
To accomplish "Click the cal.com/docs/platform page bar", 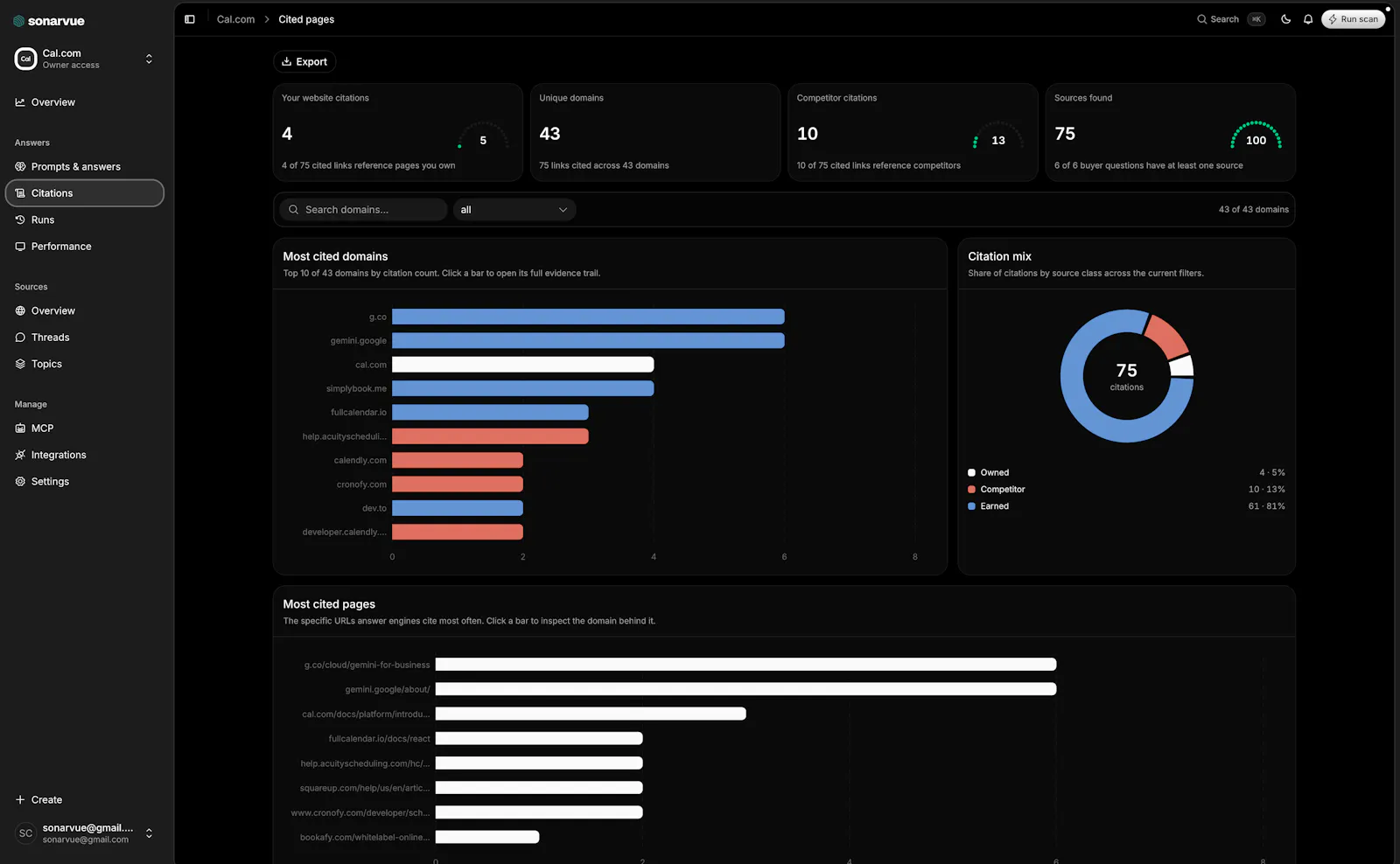I will [591, 714].
